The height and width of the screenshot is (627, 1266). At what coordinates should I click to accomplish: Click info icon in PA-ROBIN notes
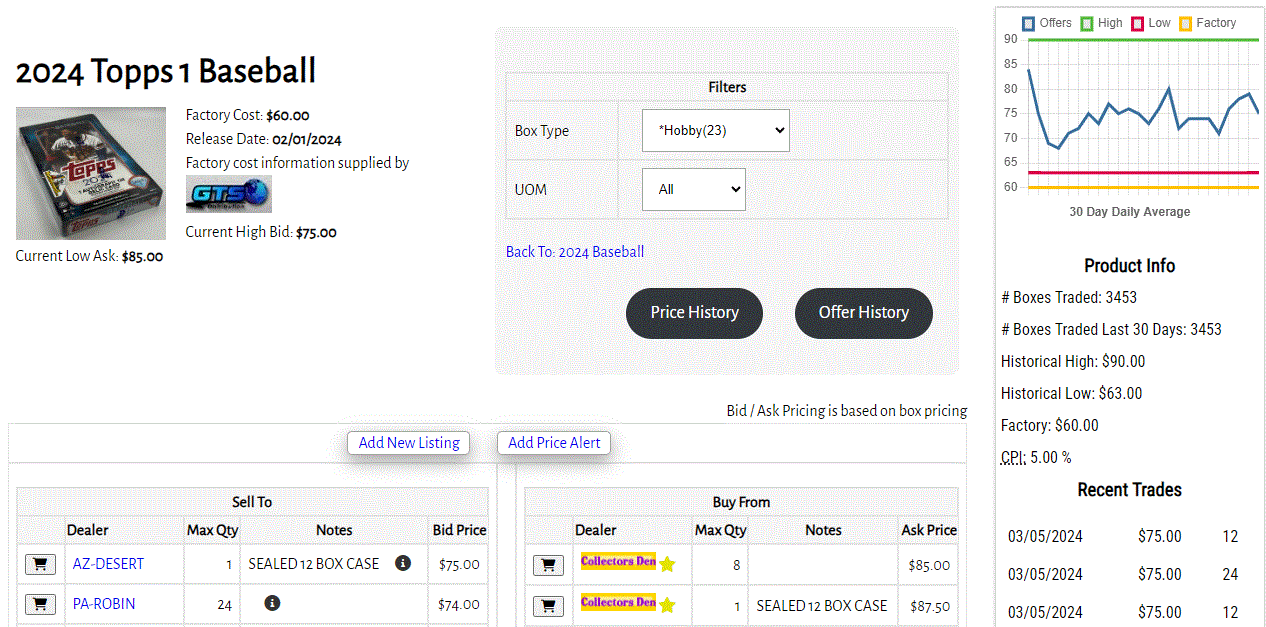[272, 603]
